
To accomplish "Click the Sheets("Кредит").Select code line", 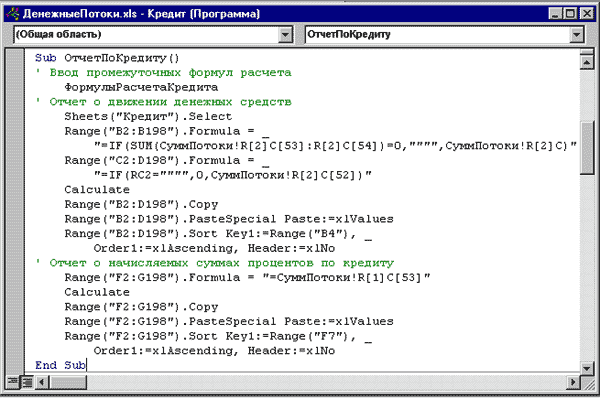I will (148, 116).
